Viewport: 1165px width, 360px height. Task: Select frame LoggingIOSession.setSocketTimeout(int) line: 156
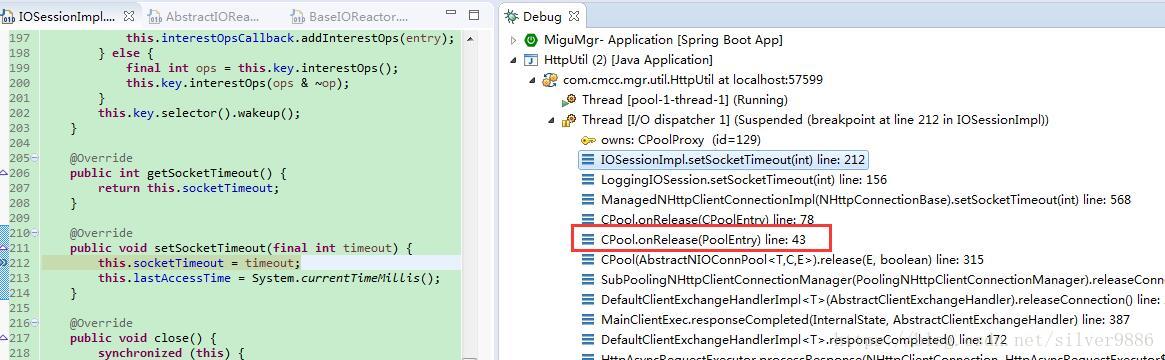point(743,180)
